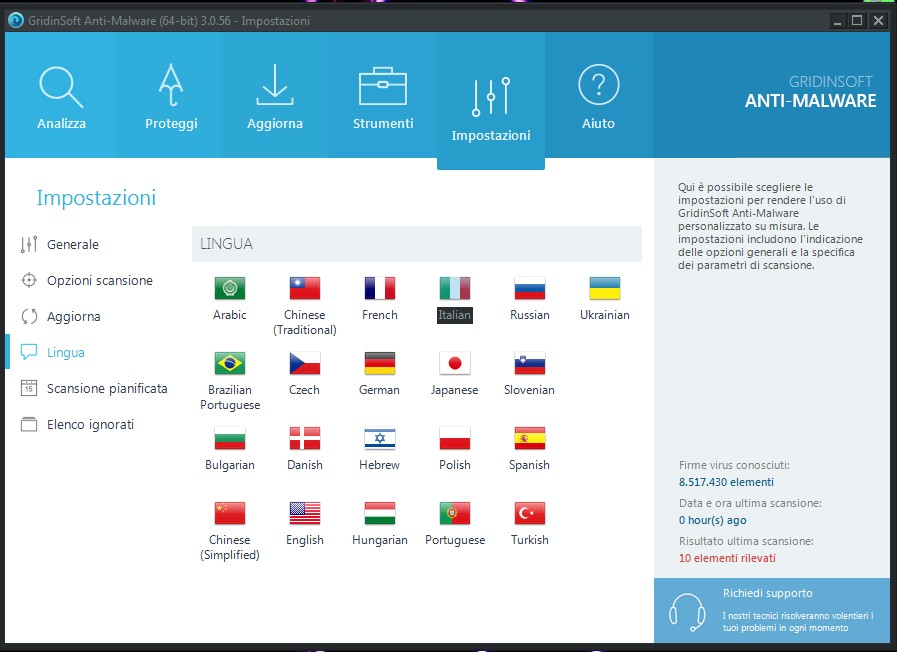Select the Impostazioni settings tab
Viewport: 897px width, 652px height.
coord(491,101)
